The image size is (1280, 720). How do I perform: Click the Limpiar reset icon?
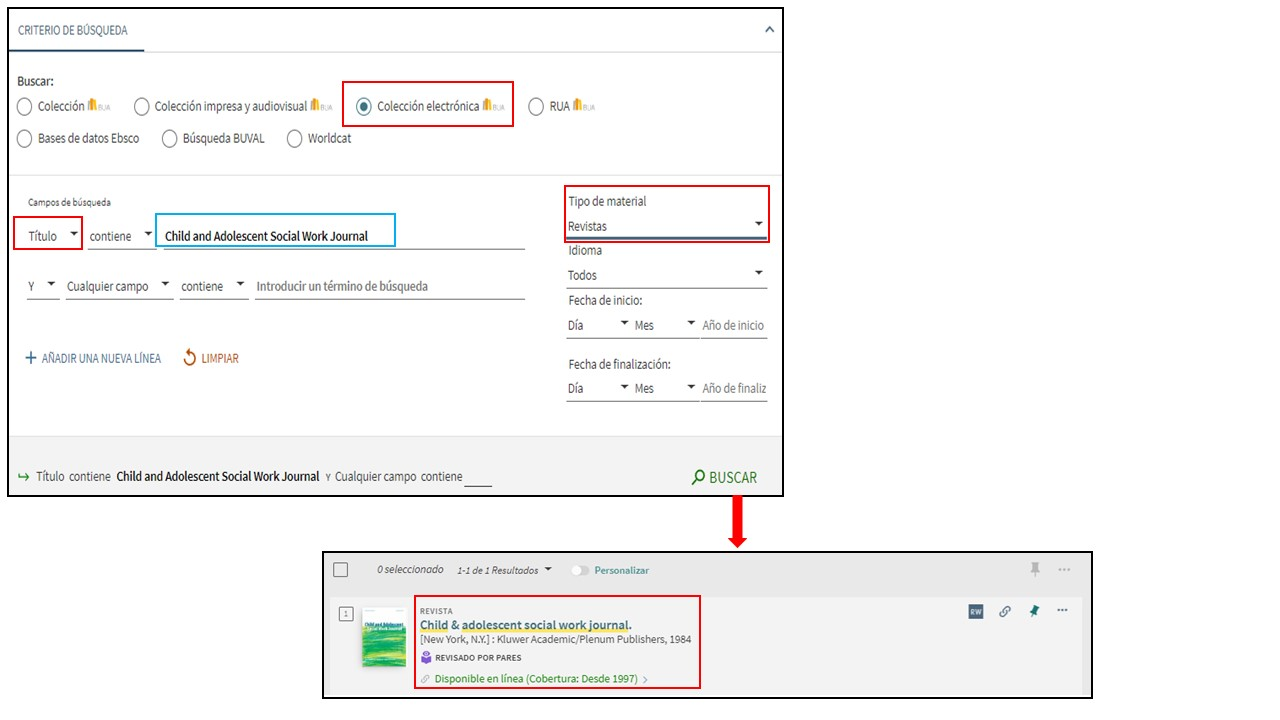[x=189, y=358]
